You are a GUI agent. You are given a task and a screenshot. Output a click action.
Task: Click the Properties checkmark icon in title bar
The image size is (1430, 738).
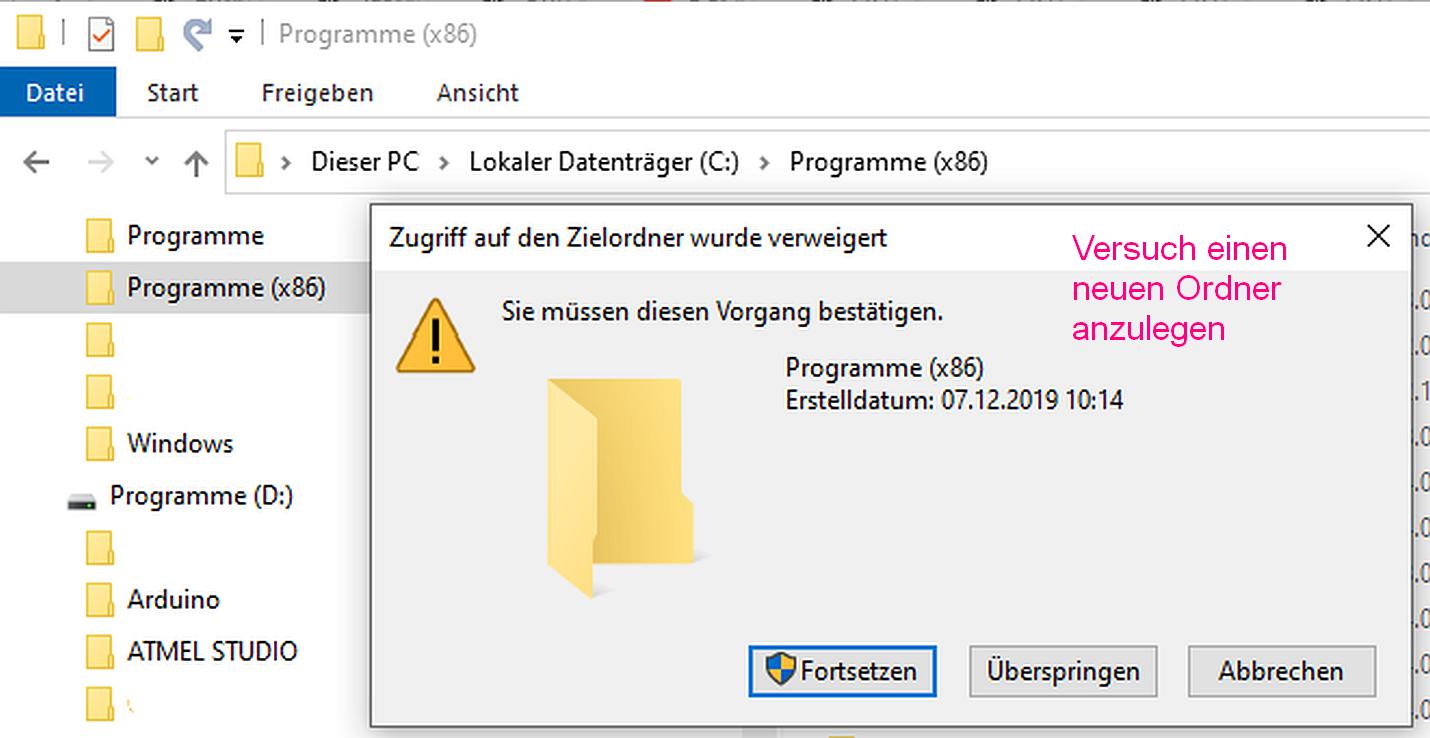point(101,36)
